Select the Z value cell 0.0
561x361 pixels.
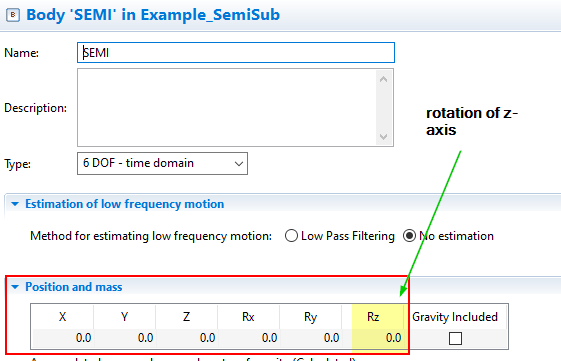(186, 338)
